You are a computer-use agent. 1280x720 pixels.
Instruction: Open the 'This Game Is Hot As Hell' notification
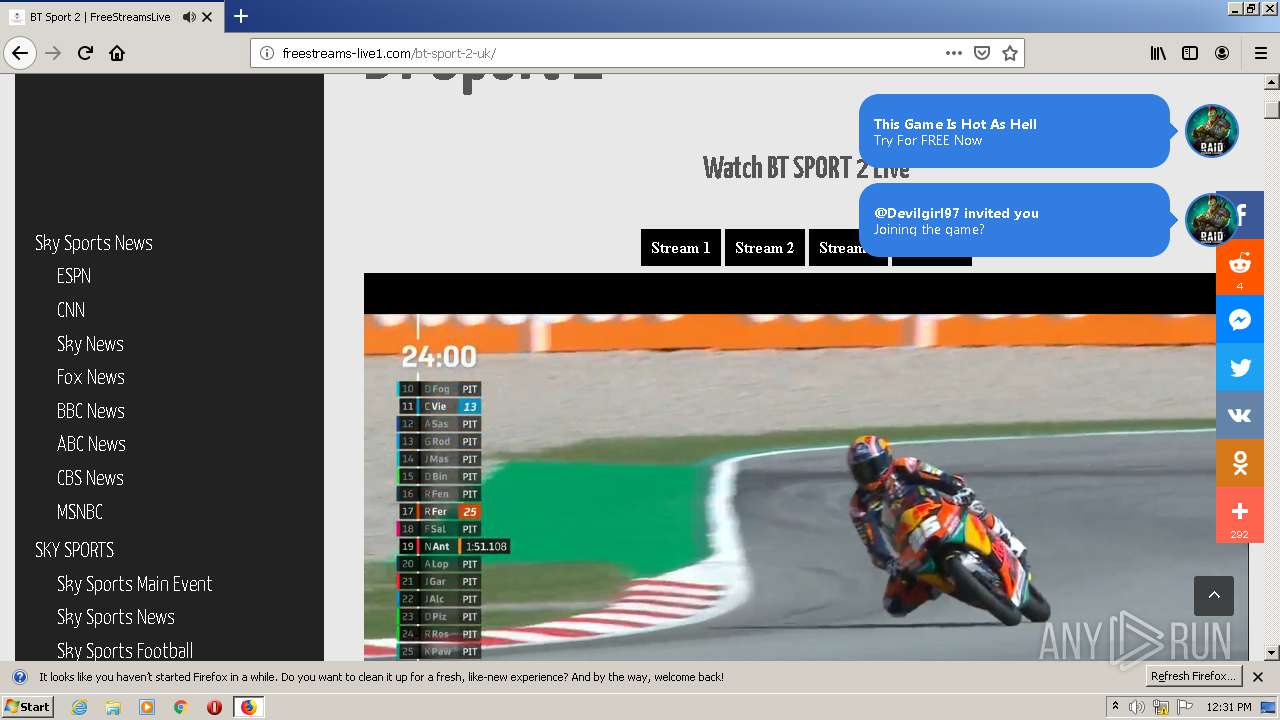click(x=1014, y=131)
